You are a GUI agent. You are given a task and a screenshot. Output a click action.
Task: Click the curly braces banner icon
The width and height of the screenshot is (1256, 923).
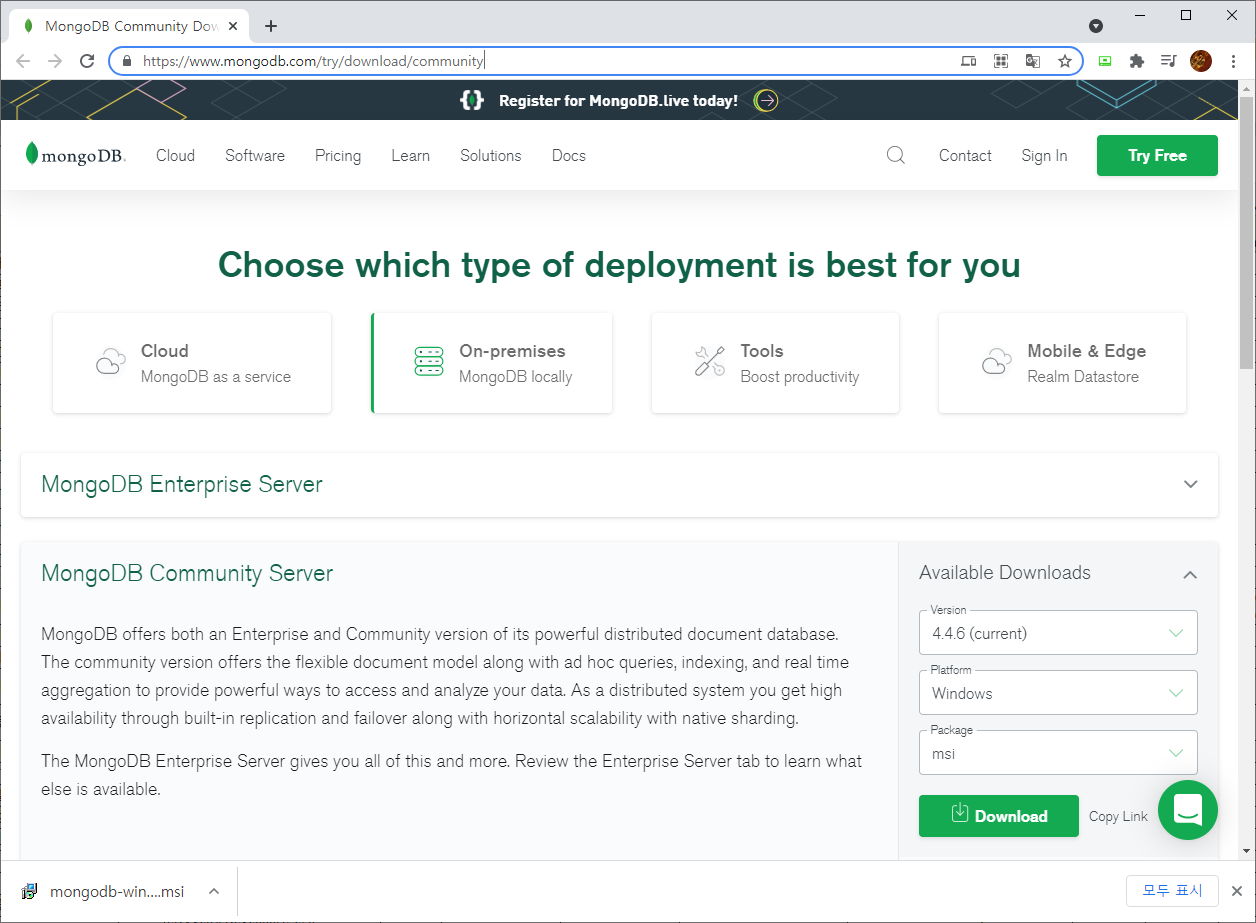click(472, 100)
